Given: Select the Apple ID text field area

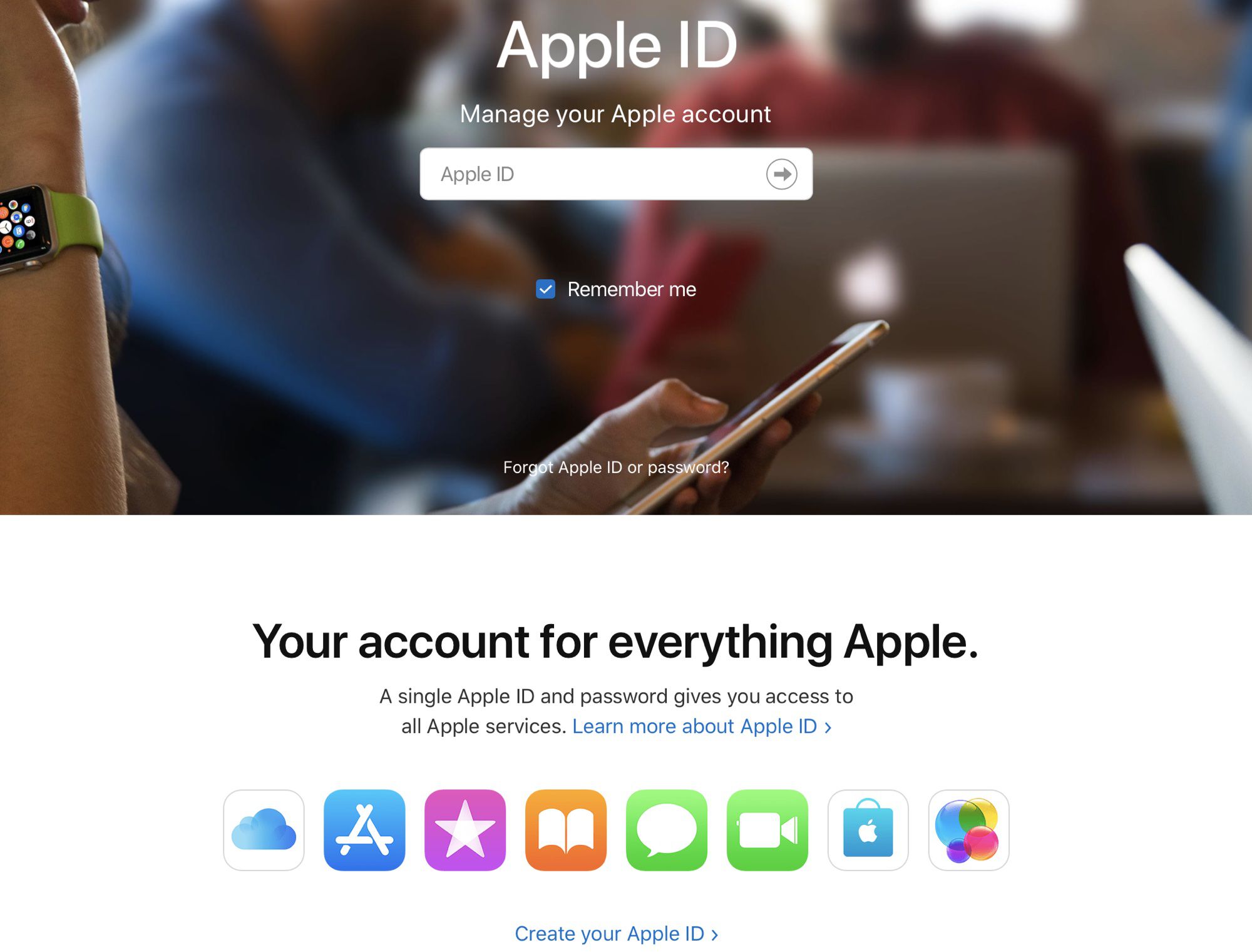Looking at the screenshot, I should (615, 174).
